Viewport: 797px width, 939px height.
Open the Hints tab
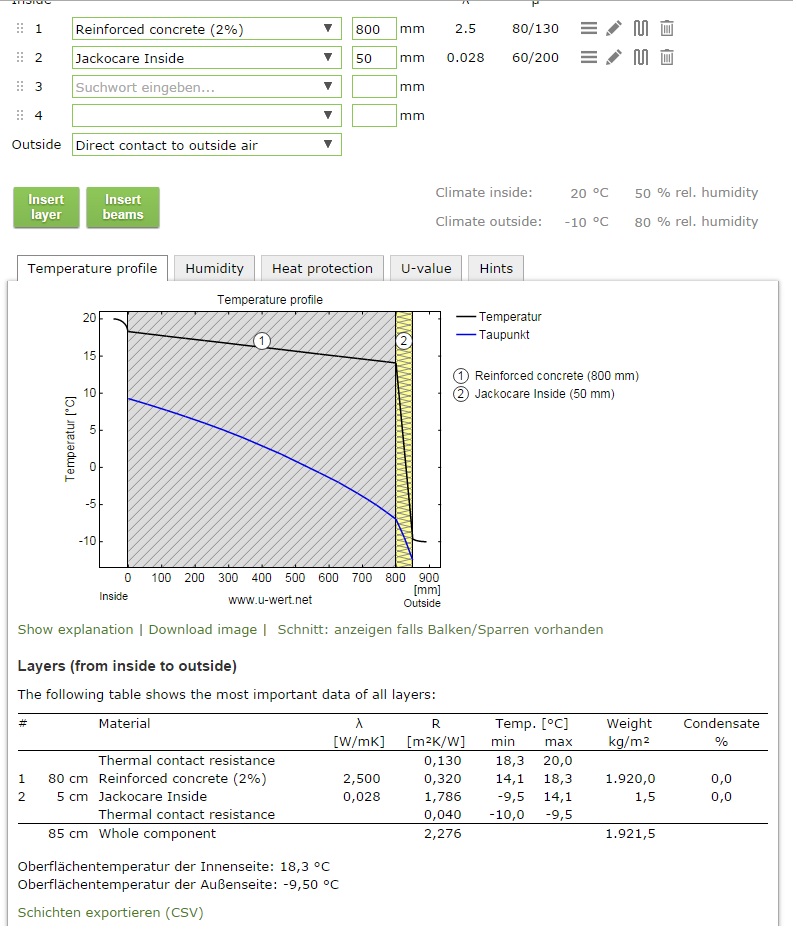tap(496, 268)
